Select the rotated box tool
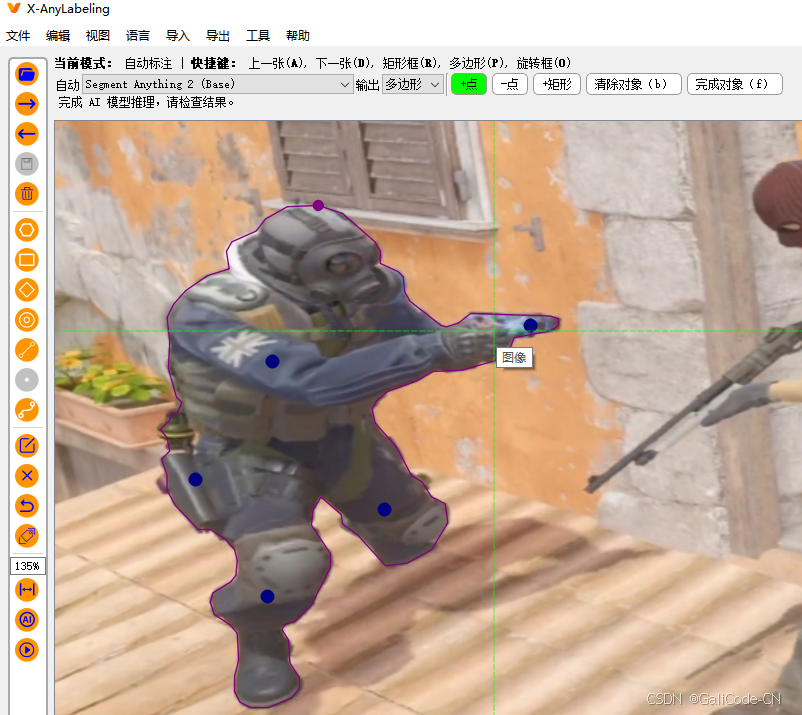The image size is (802, 715). click(x=27, y=290)
